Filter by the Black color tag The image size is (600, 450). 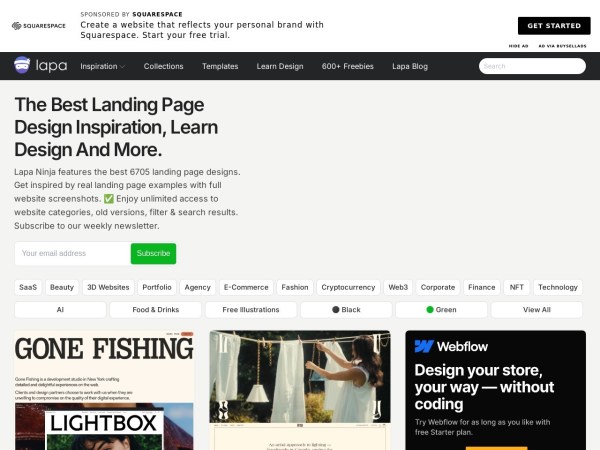[346, 310]
